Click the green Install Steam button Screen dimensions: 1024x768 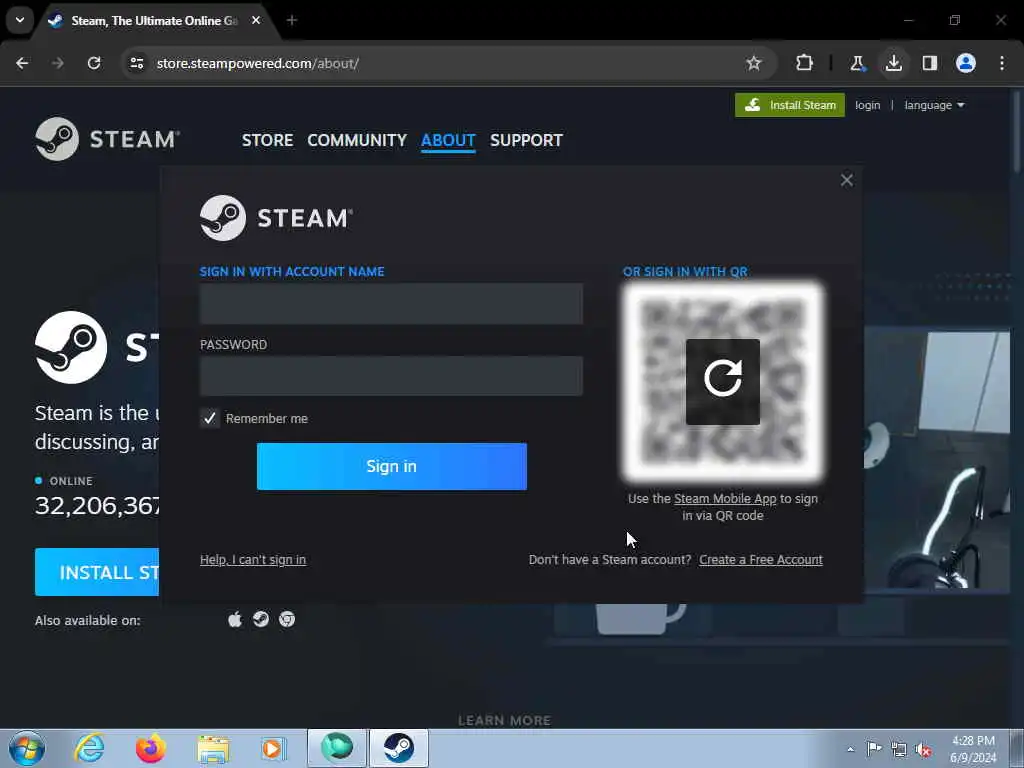[790, 104]
